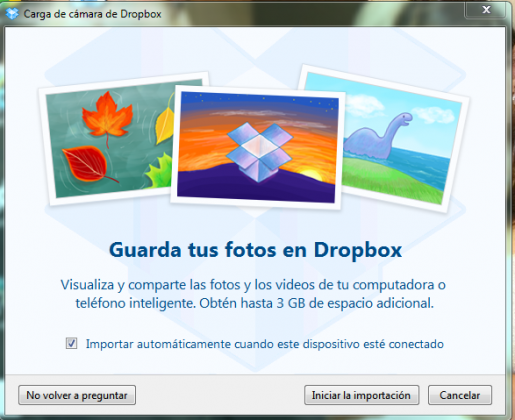This screenshot has height=420, width=515.
Task: Click the Dropbox box logo in sunset picture
Action: coord(259,152)
